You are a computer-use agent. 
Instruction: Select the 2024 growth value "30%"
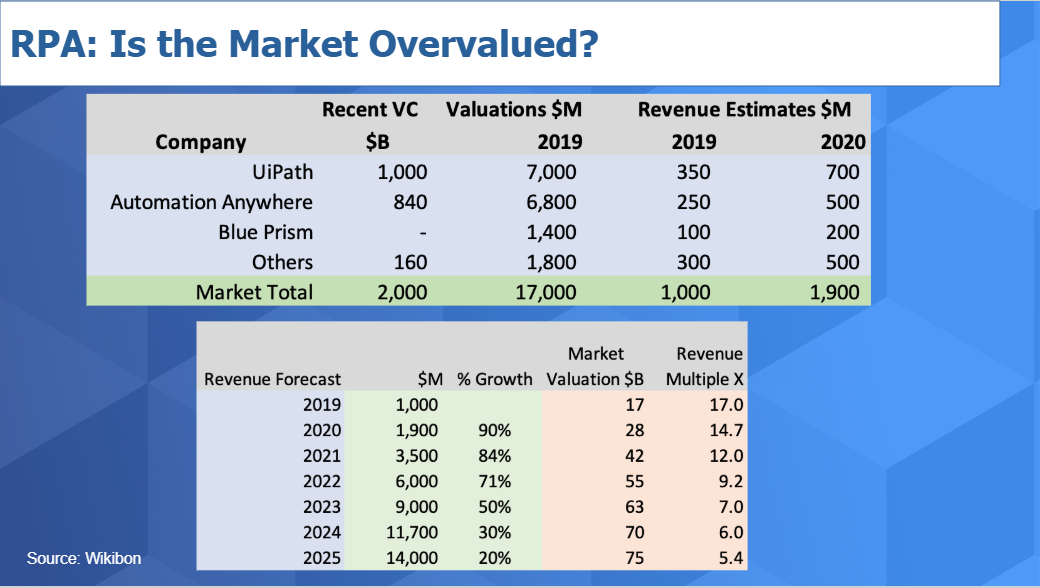tap(494, 532)
